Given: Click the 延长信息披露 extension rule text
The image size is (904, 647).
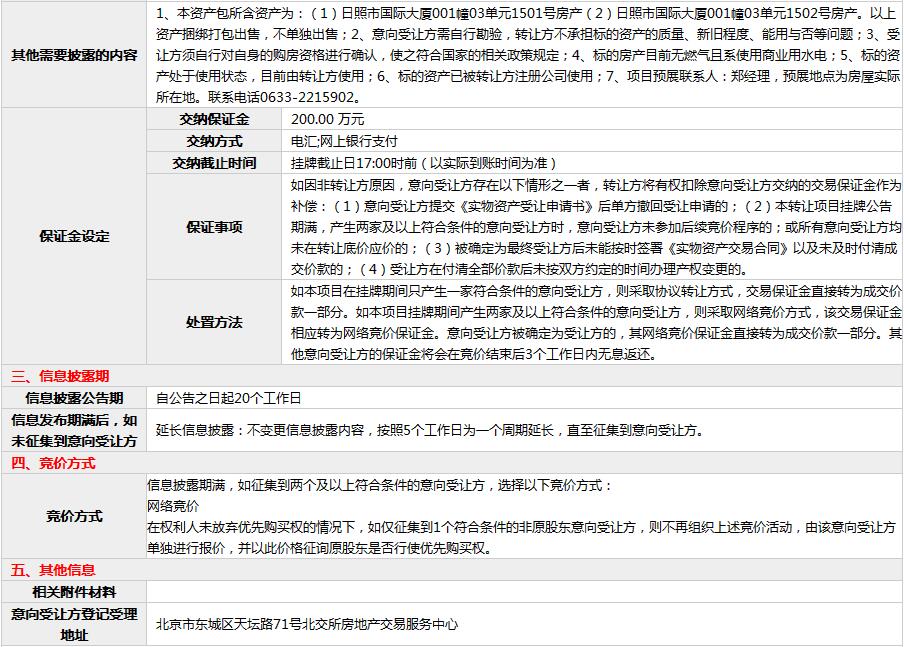Looking at the screenshot, I should click(x=429, y=431).
